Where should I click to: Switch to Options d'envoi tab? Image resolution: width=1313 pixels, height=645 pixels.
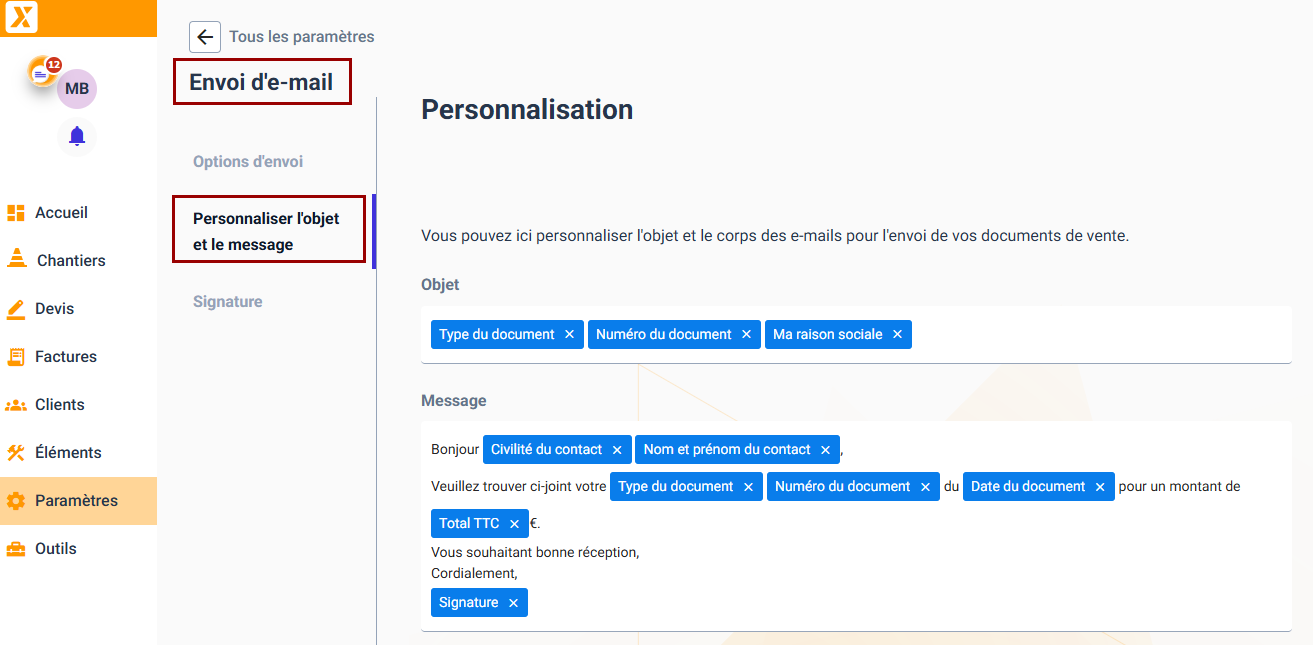tap(248, 162)
